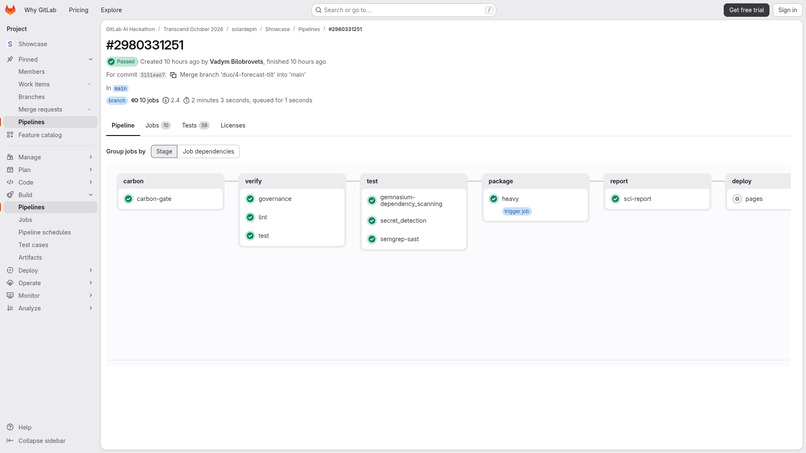The height and width of the screenshot is (453, 806).
Task: Switch to the Pipeline tab
Action: pyautogui.click(x=123, y=125)
